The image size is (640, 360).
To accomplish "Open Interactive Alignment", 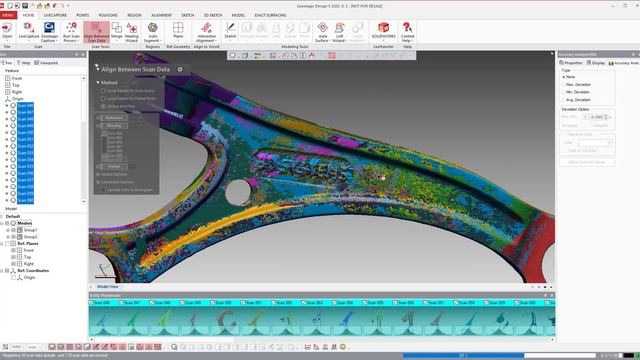I will (x=206, y=32).
